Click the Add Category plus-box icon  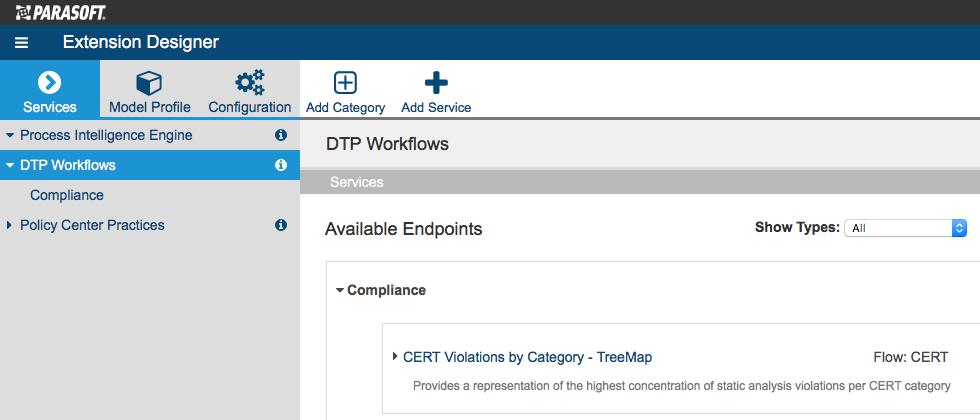click(x=345, y=82)
